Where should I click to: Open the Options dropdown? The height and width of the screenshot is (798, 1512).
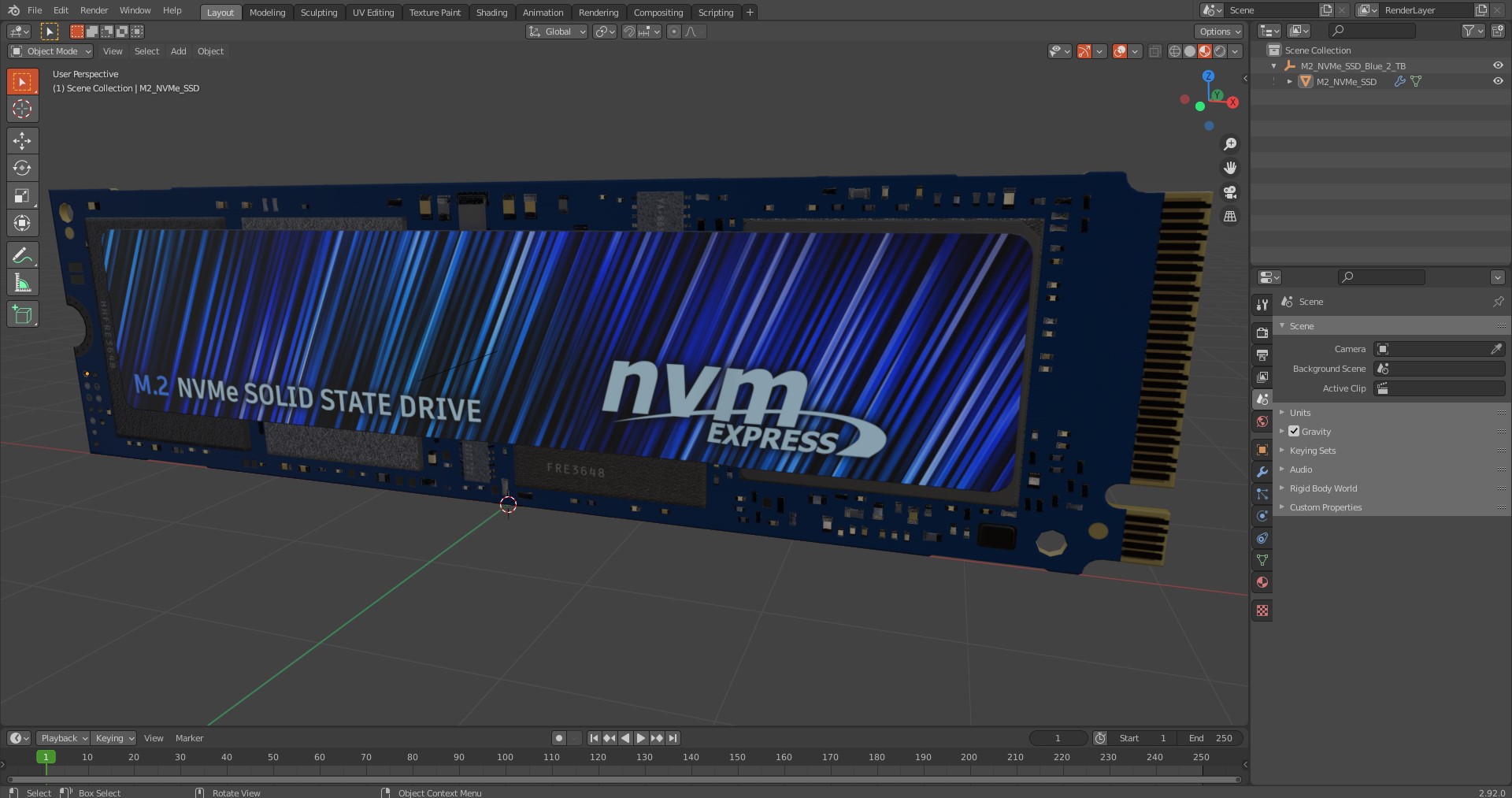(1219, 32)
